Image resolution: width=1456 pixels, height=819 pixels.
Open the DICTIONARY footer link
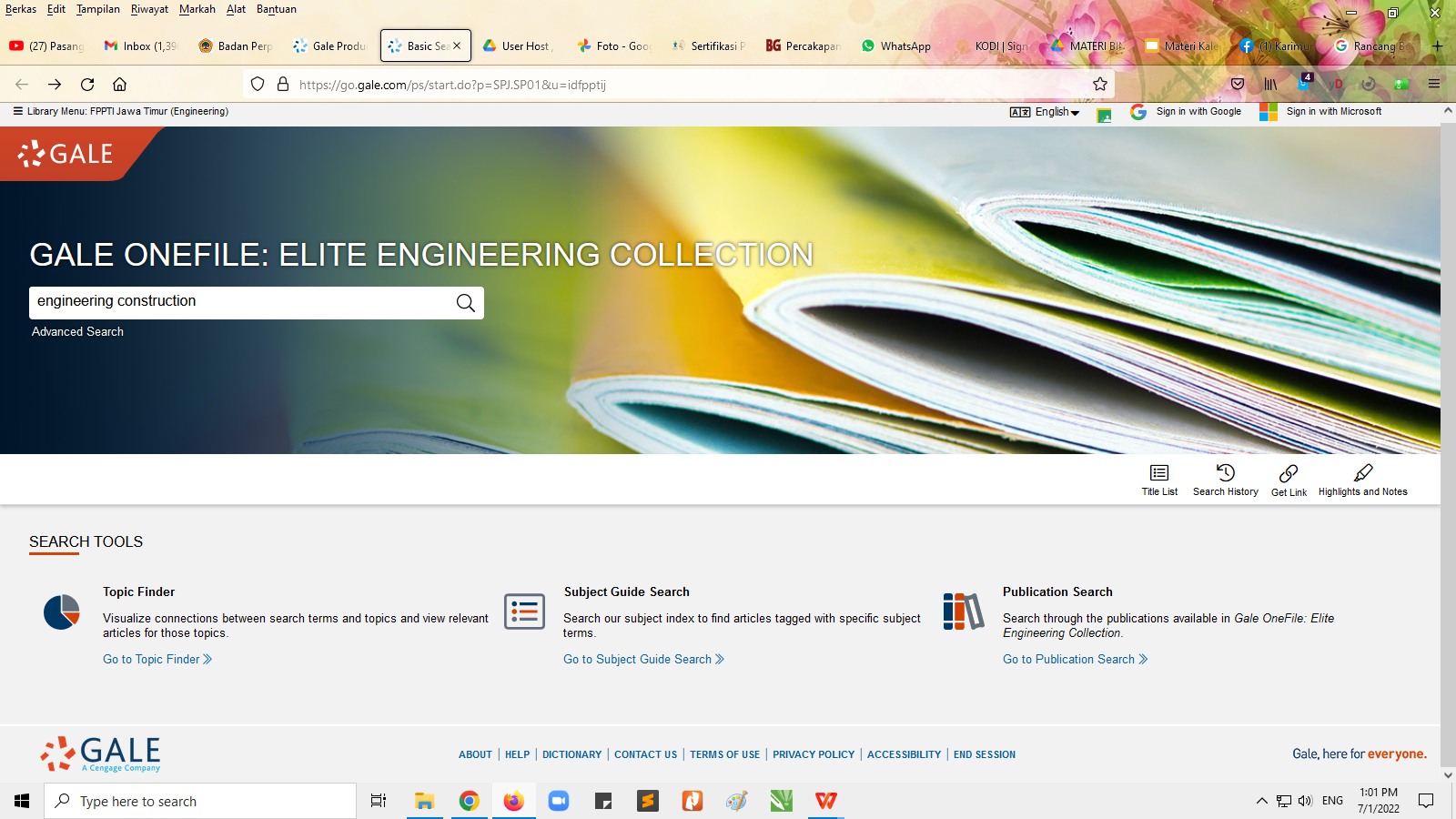(x=571, y=754)
